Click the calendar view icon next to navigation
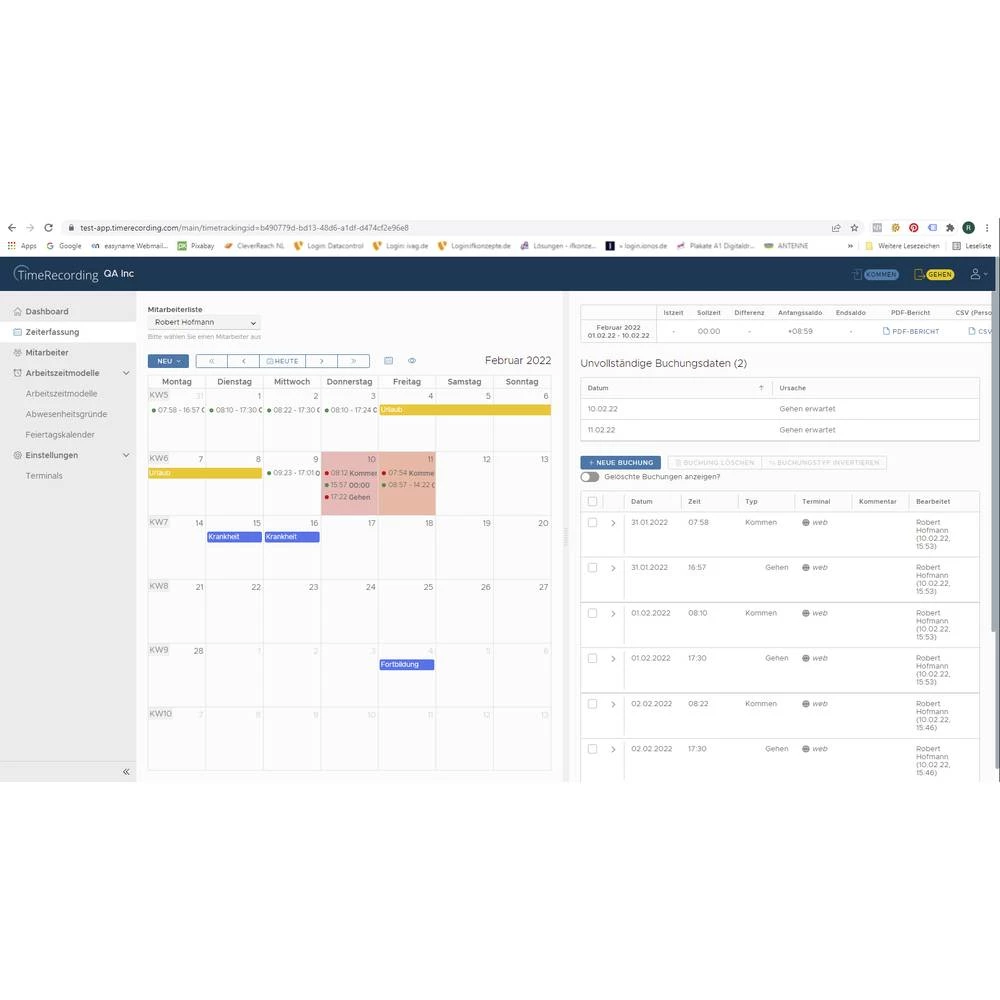1000x1000 pixels. [x=389, y=361]
